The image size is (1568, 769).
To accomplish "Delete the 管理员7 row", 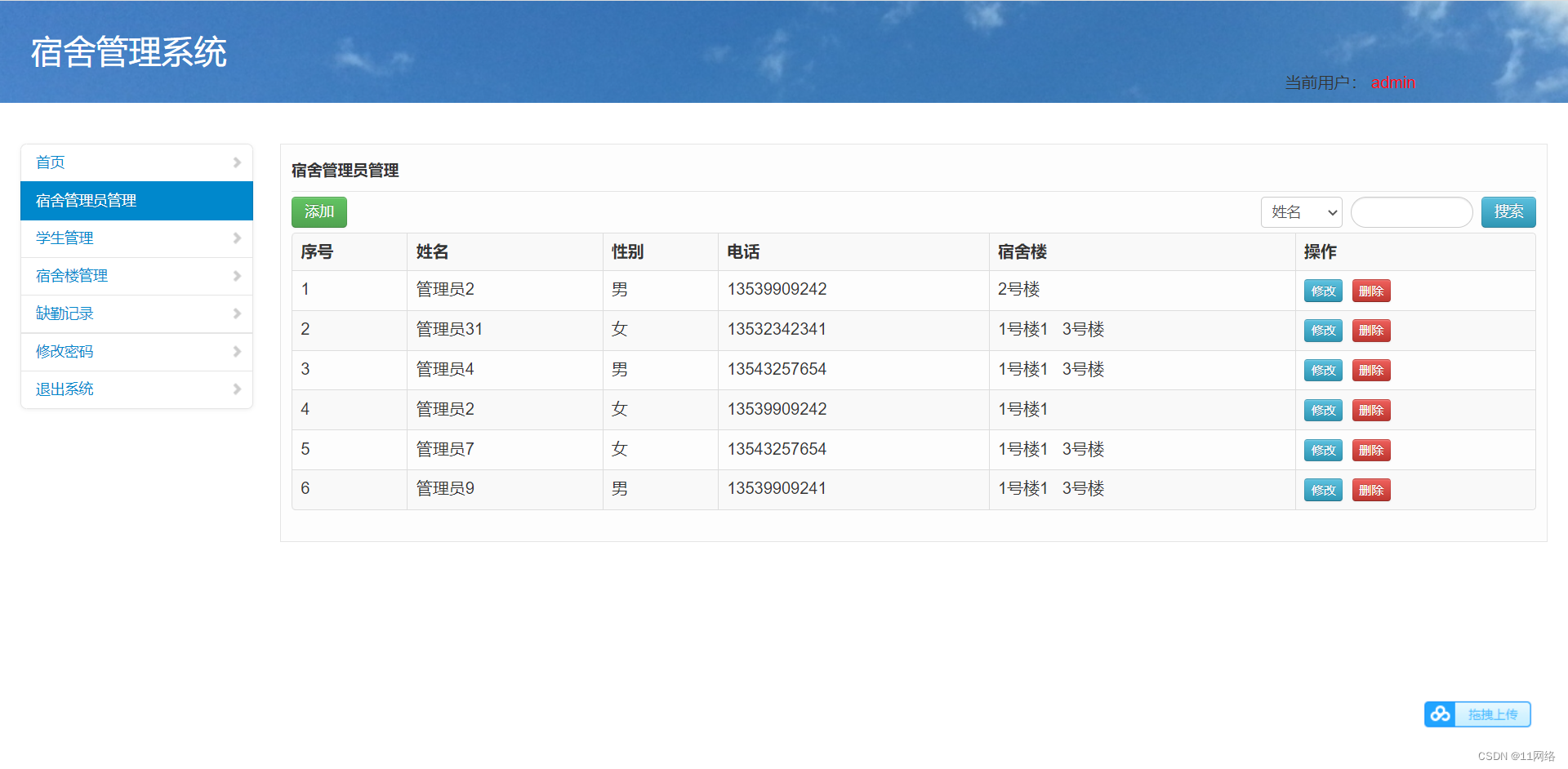I will click(x=1371, y=451).
